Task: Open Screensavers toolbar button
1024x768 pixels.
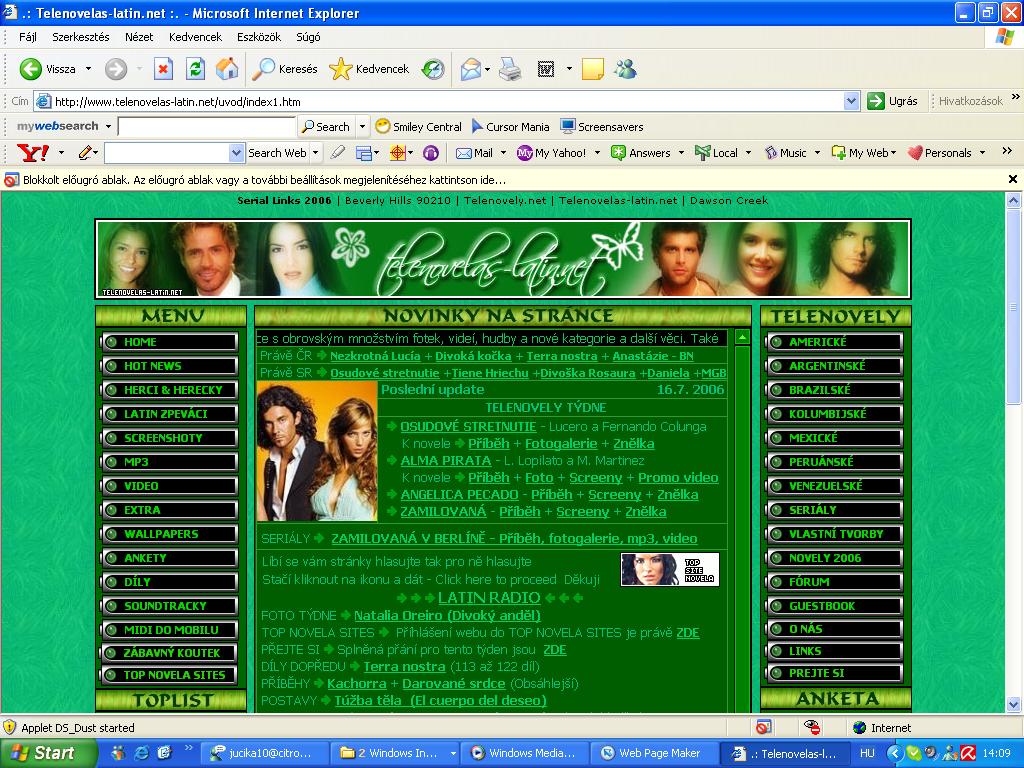Action: 602,127
